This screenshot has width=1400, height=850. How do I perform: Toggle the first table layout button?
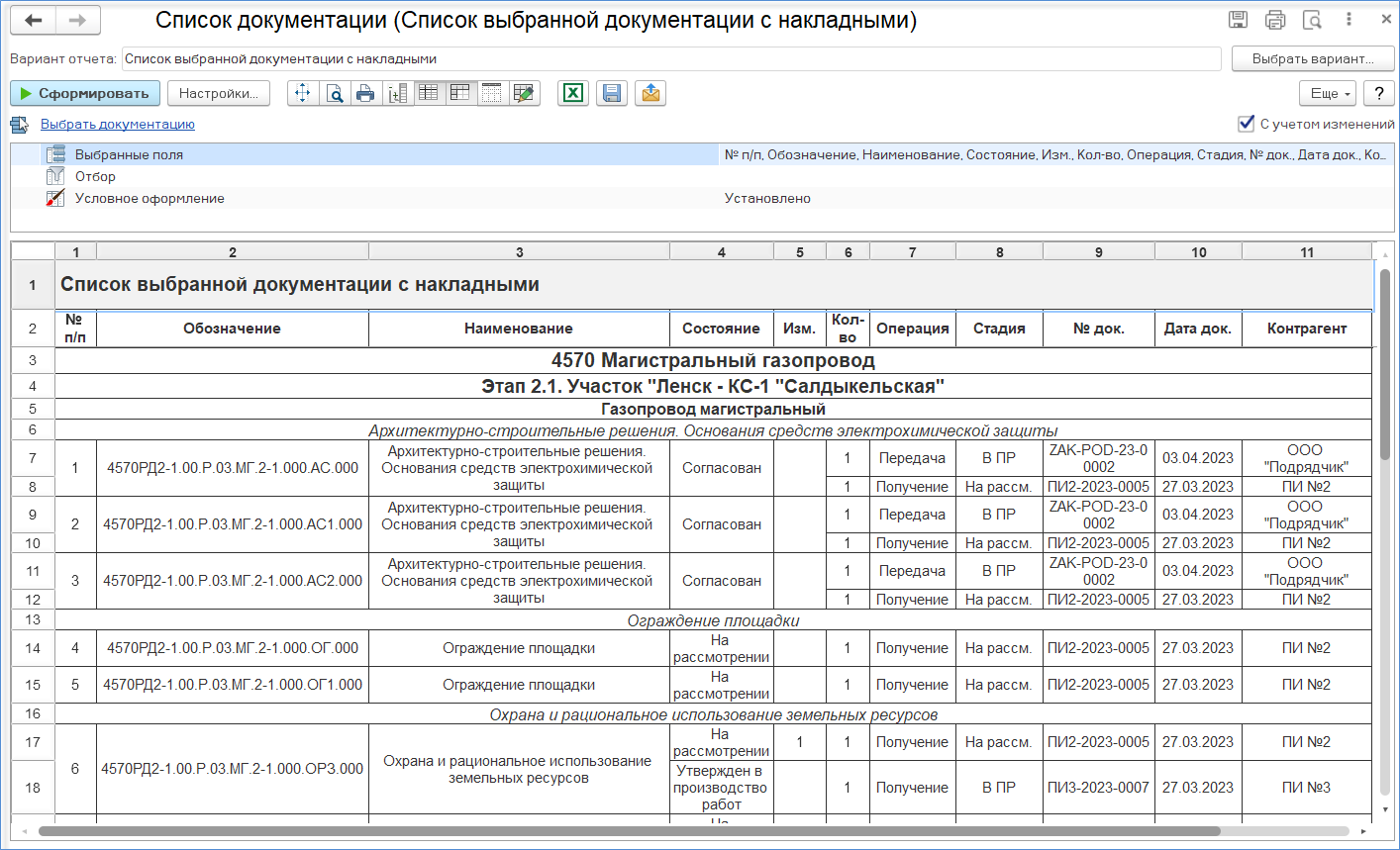click(x=429, y=93)
